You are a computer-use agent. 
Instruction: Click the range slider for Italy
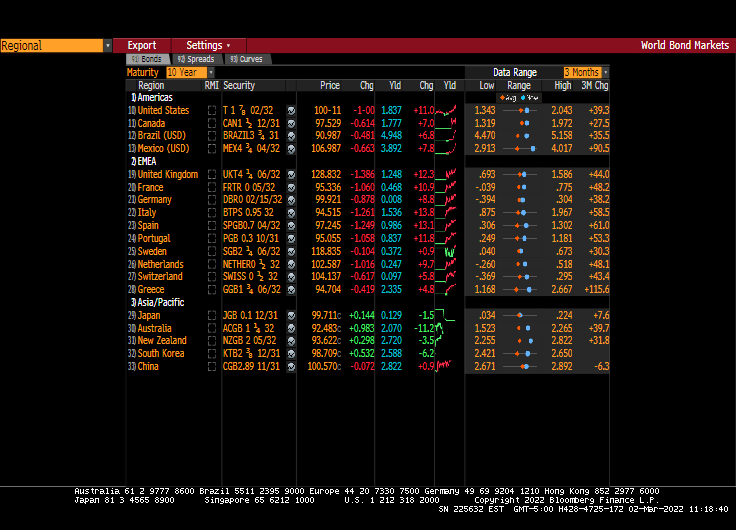coord(519,213)
